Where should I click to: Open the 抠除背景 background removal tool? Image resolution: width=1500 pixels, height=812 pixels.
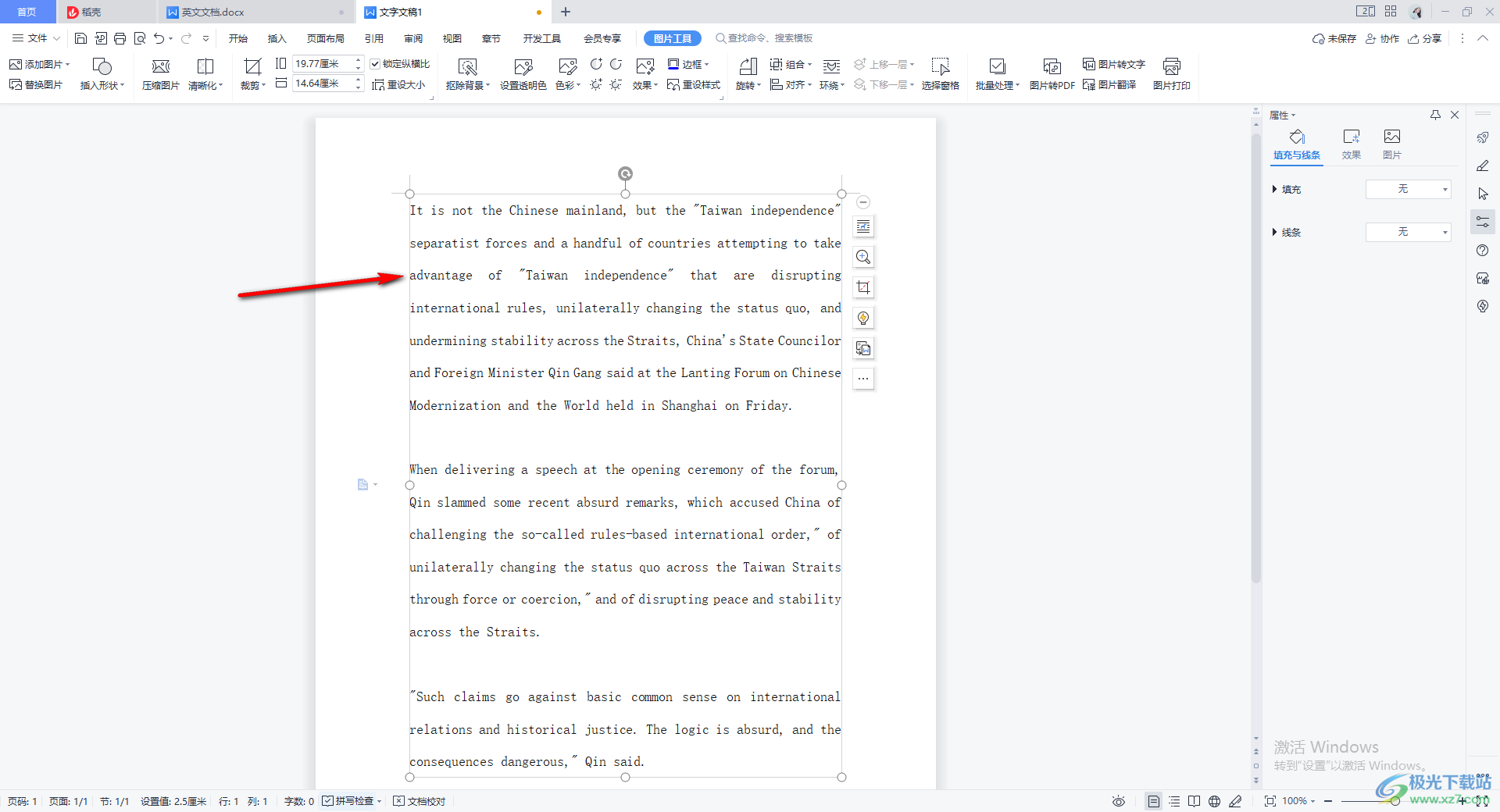(467, 74)
